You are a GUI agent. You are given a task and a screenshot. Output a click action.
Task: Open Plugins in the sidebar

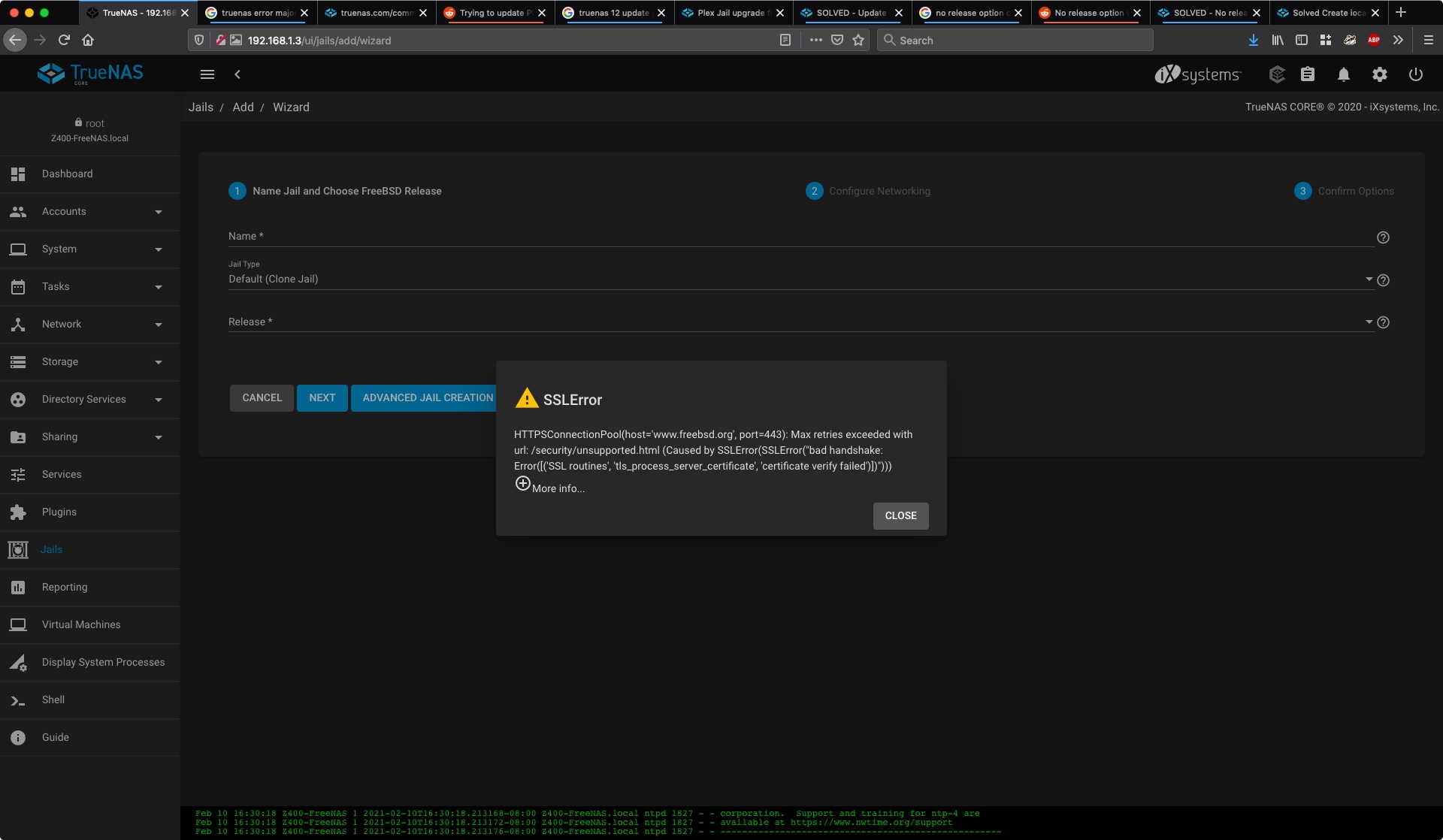pos(59,512)
